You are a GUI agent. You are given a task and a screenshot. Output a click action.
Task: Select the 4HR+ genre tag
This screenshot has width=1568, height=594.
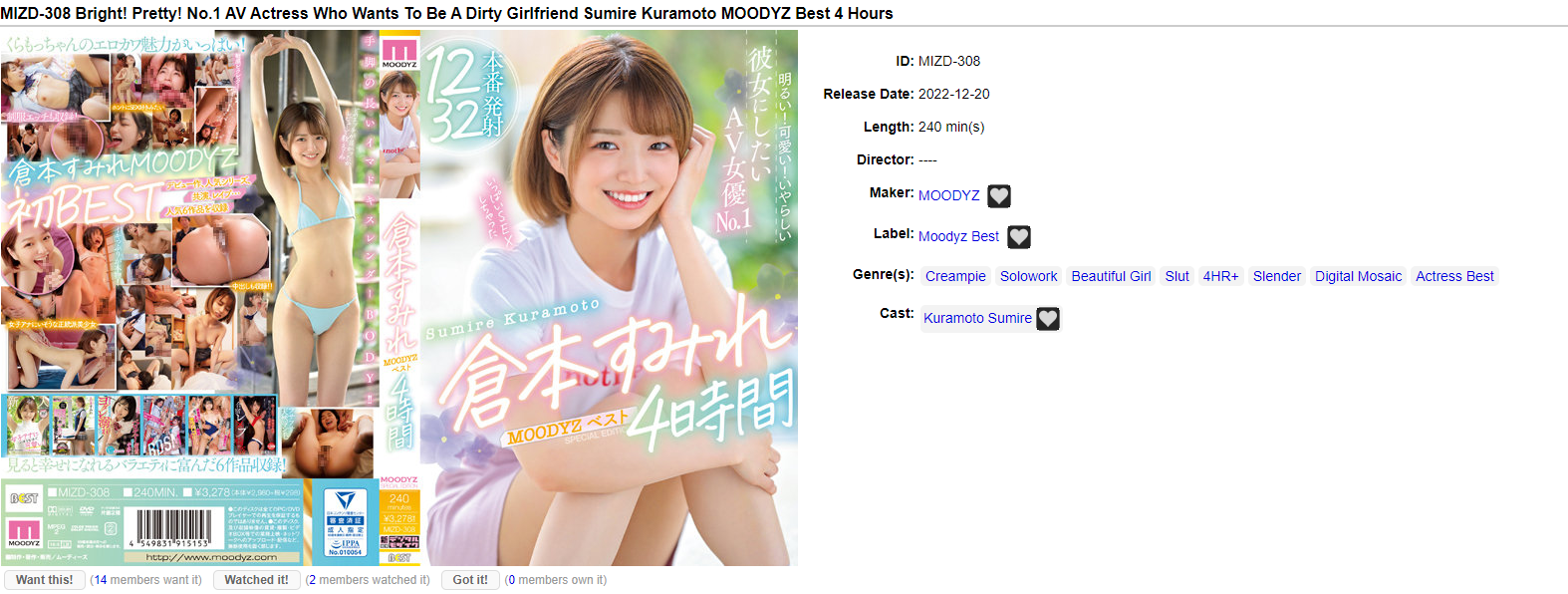tap(1220, 276)
